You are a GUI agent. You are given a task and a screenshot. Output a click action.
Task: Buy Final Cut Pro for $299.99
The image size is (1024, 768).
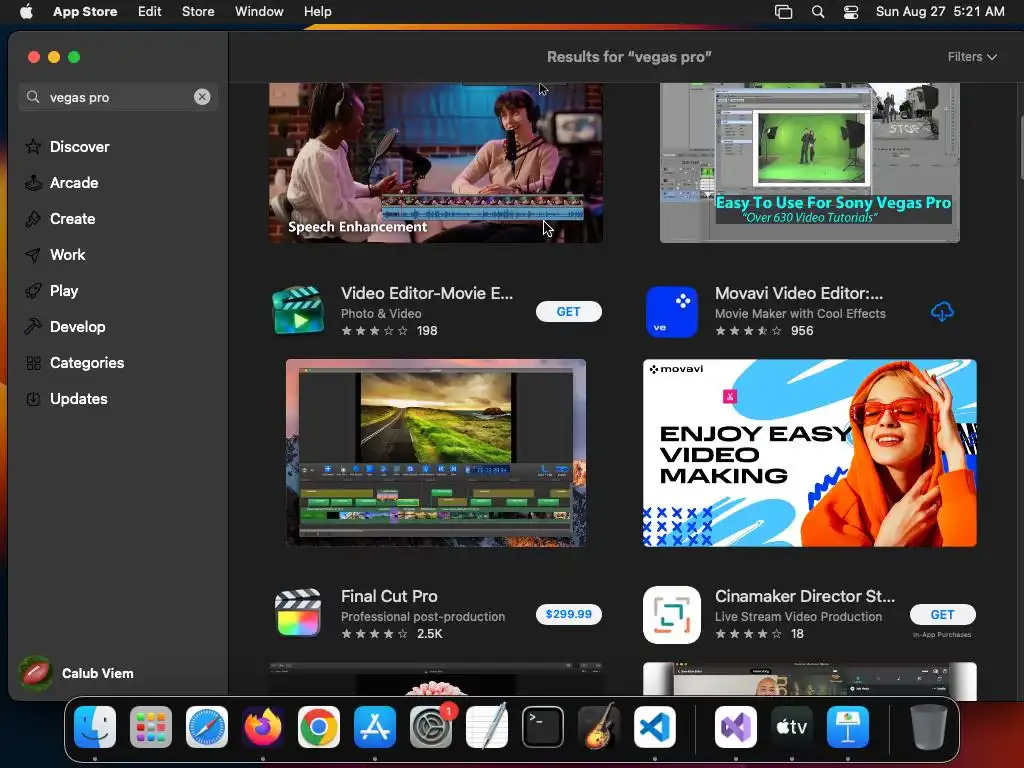coord(568,614)
